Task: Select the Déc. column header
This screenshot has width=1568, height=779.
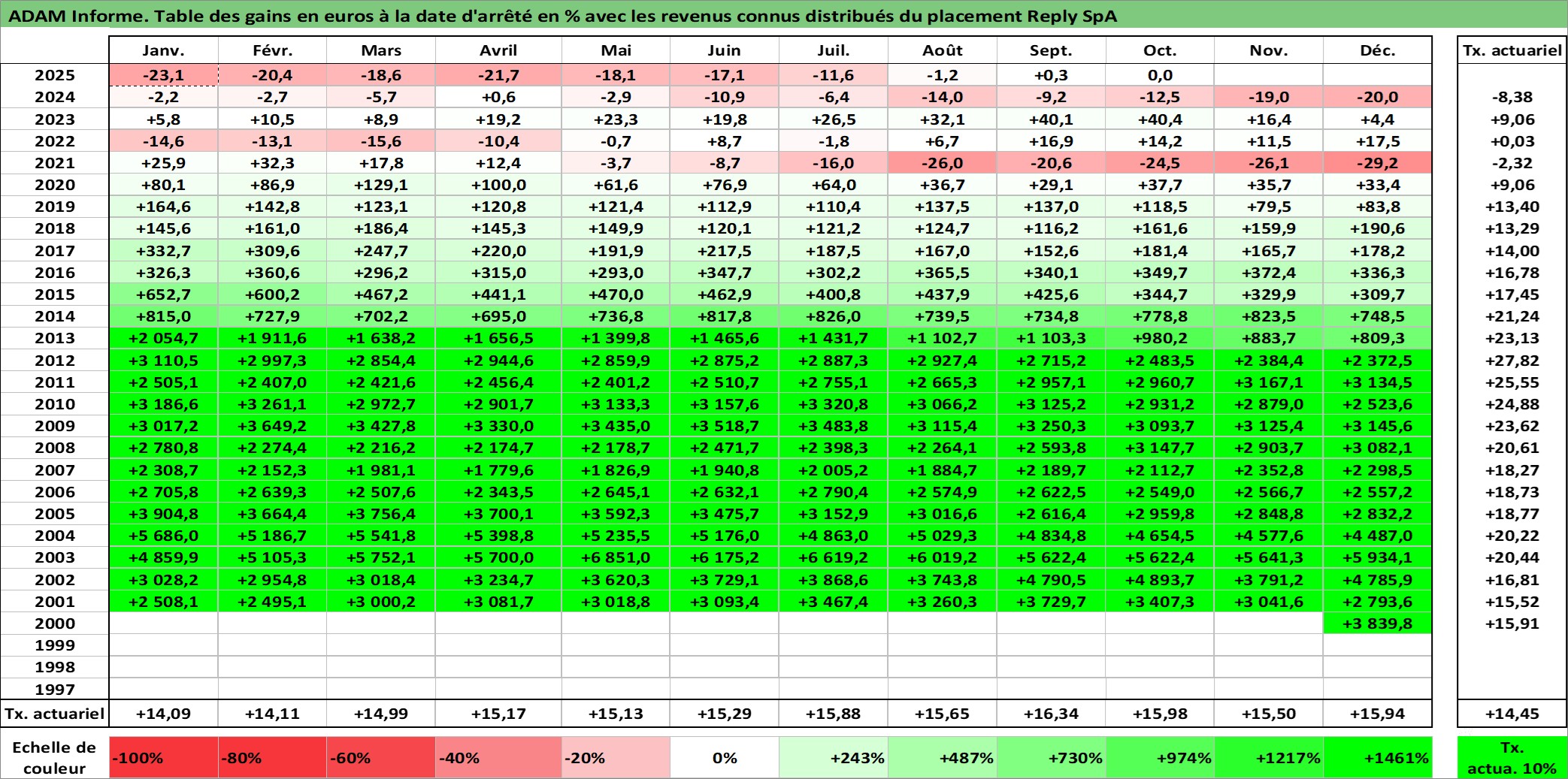Action: (x=1378, y=50)
